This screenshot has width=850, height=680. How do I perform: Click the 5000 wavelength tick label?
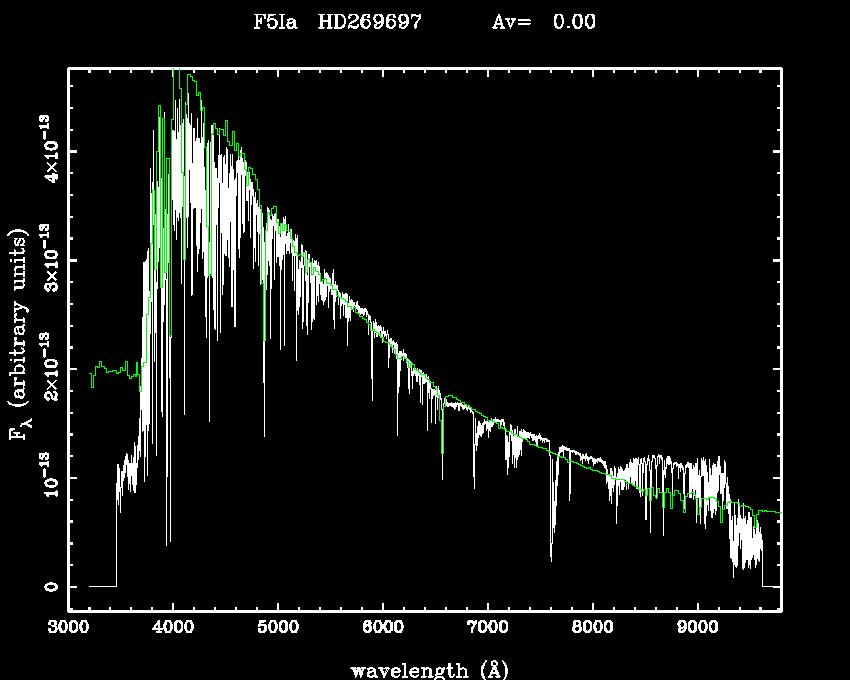click(x=278, y=628)
